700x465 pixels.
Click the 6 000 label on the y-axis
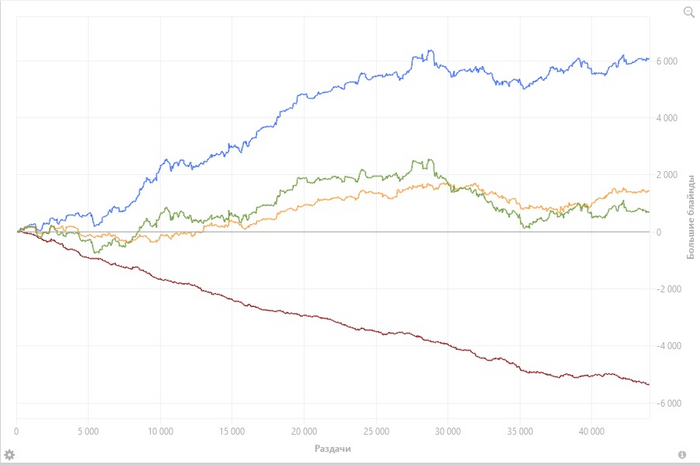click(667, 61)
